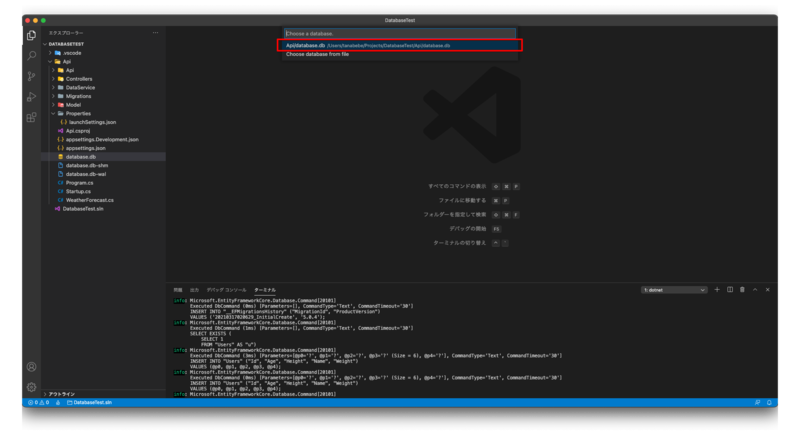Open Startup.cs file

pos(78,191)
